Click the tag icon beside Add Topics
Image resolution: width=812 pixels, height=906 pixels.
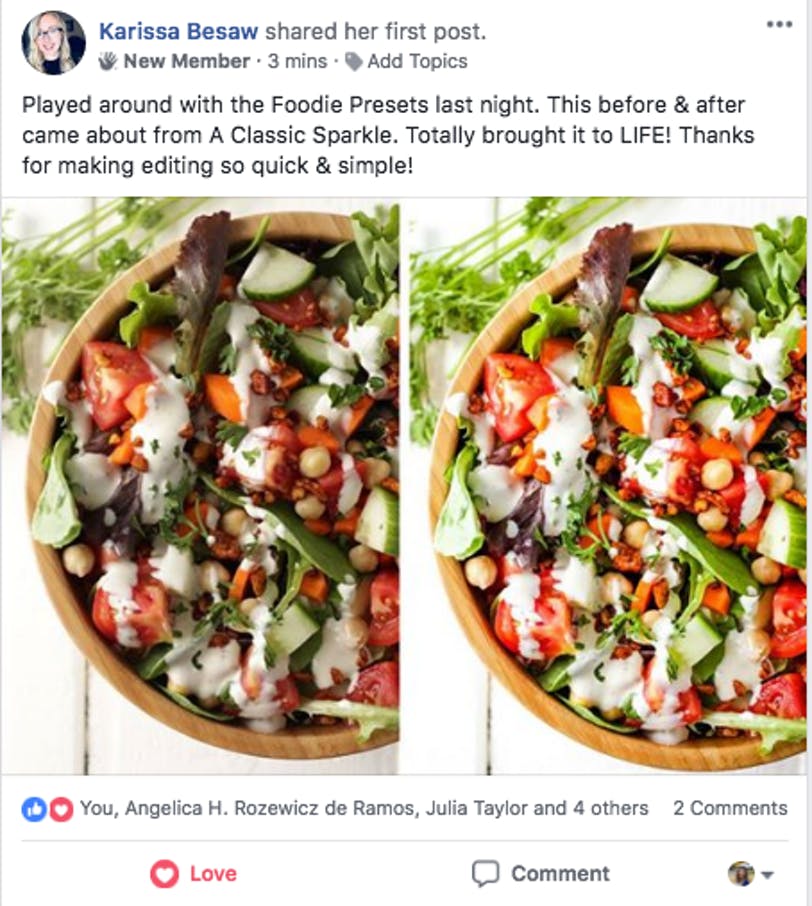pyautogui.click(x=354, y=61)
